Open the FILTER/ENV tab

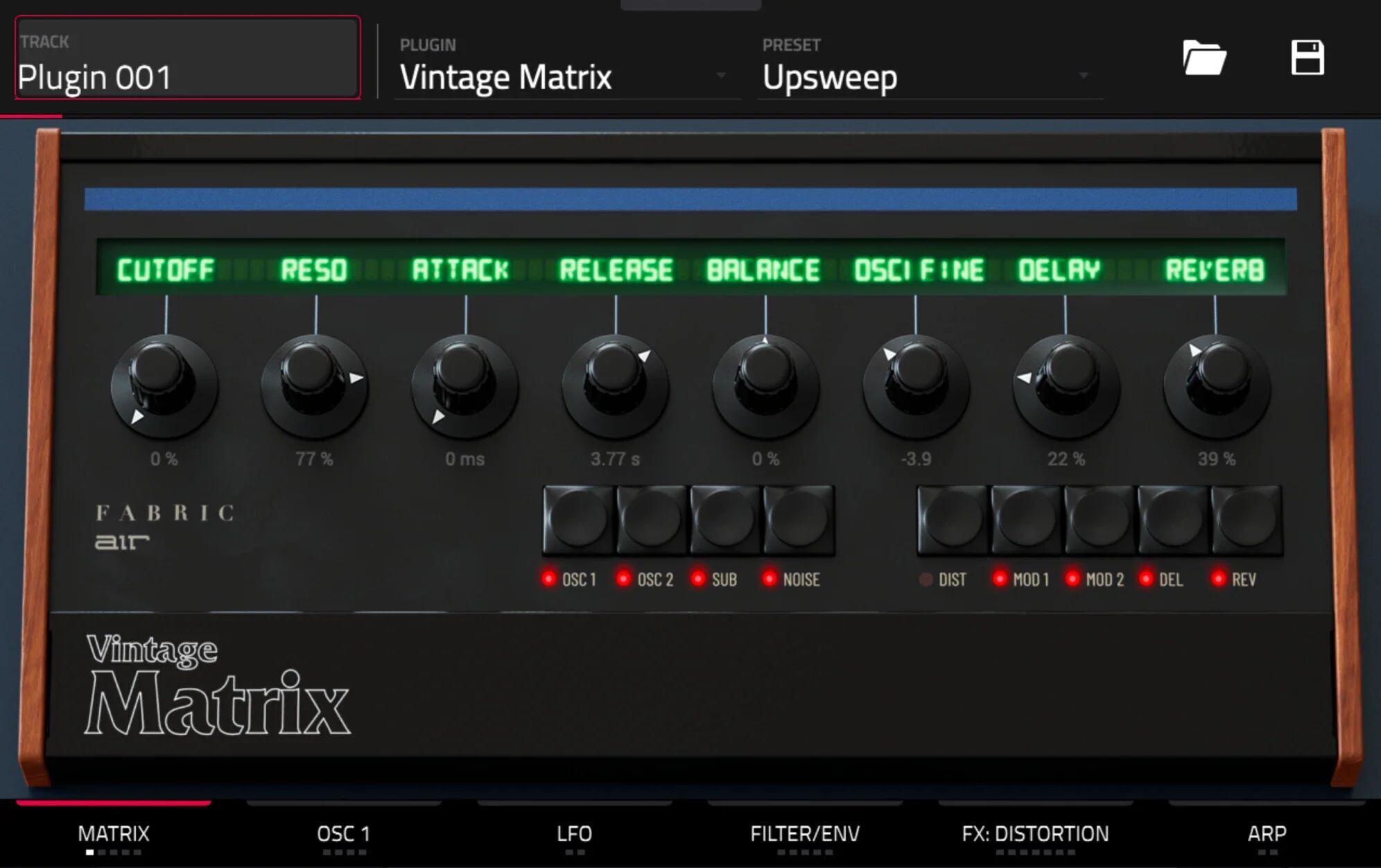point(805,834)
